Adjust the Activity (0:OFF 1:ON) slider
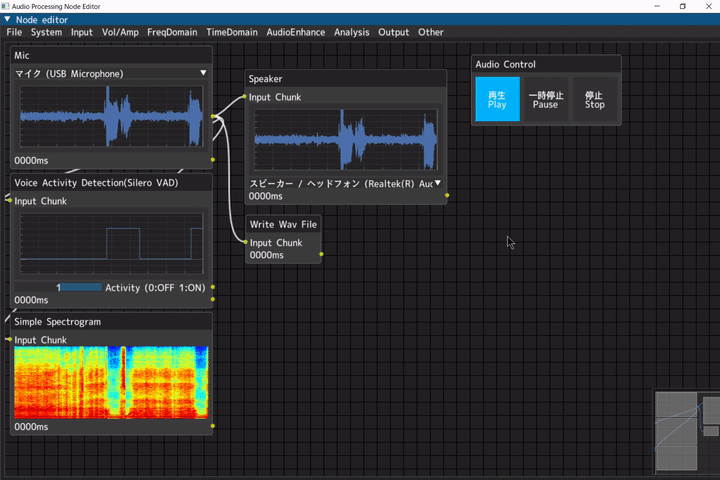The height and width of the screenshot is (480, 720). (x=58, y=288)
